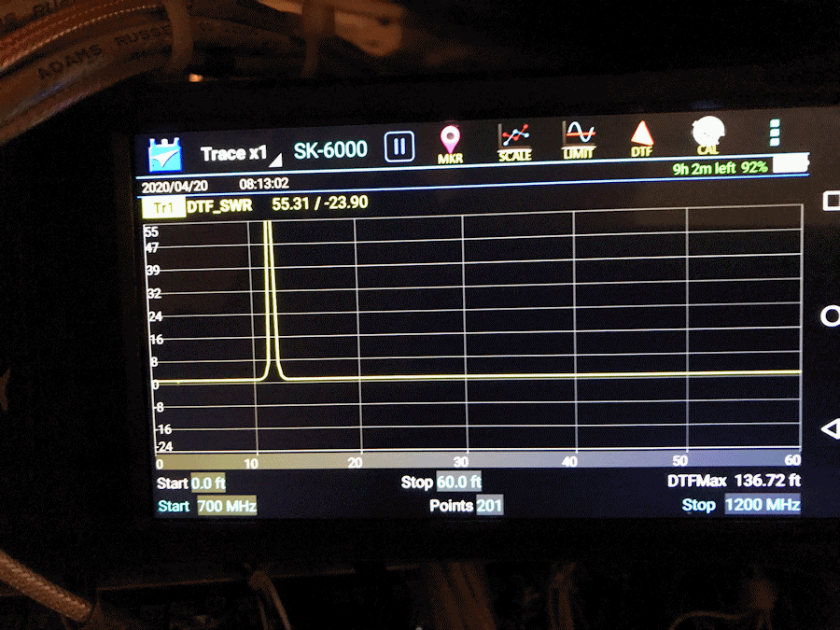Tap the Android back triangle button

829,429
